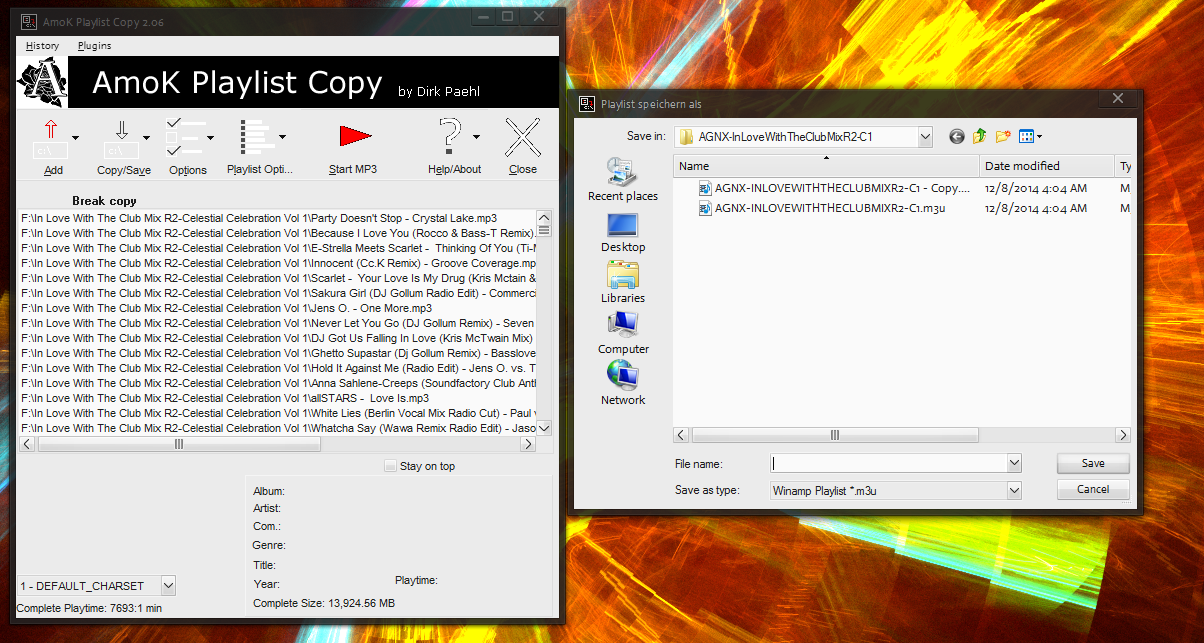Click the Add toolbar icon

click(x=50, y=138)
